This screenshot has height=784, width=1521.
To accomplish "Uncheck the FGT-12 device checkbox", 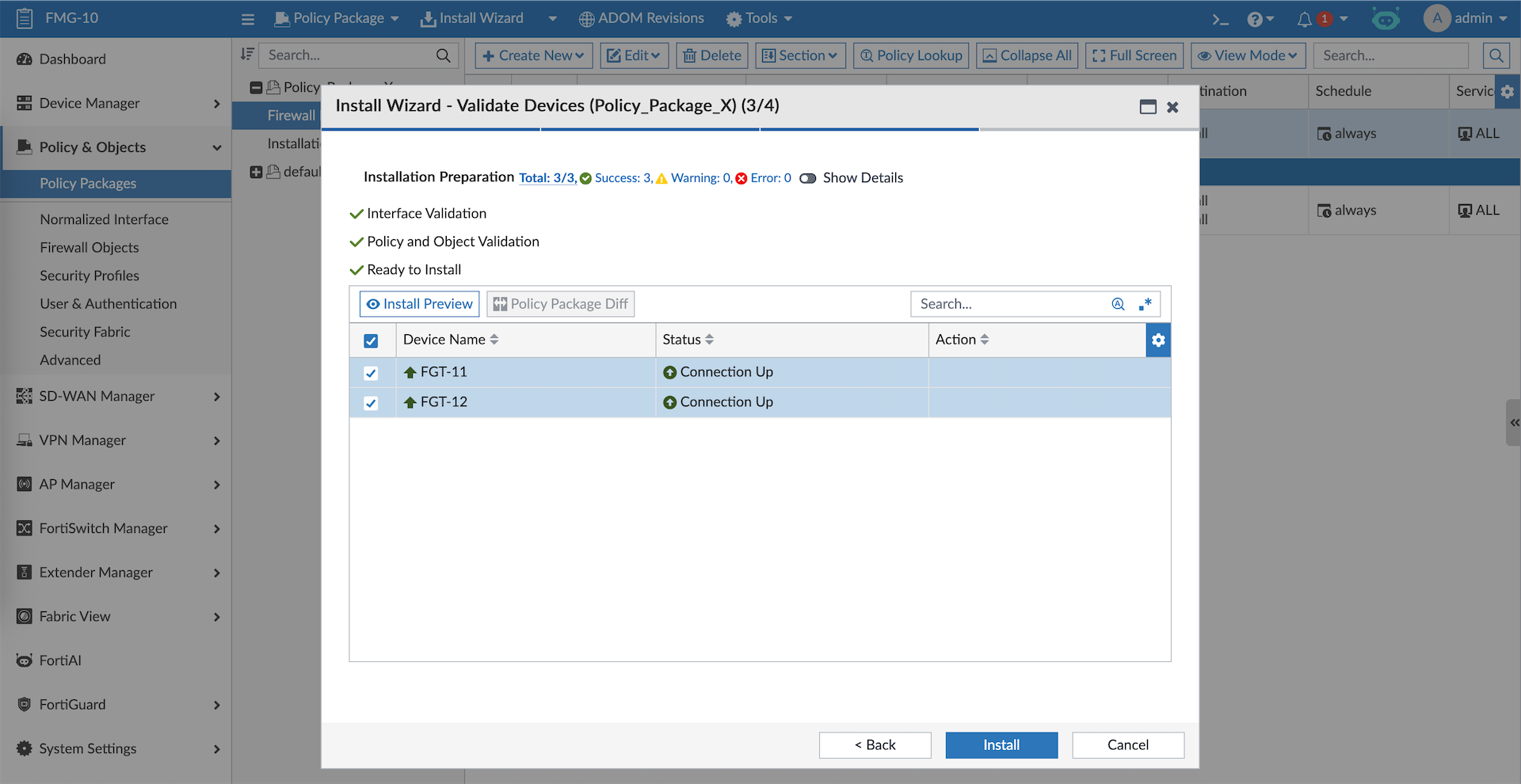I will [371, 403].
